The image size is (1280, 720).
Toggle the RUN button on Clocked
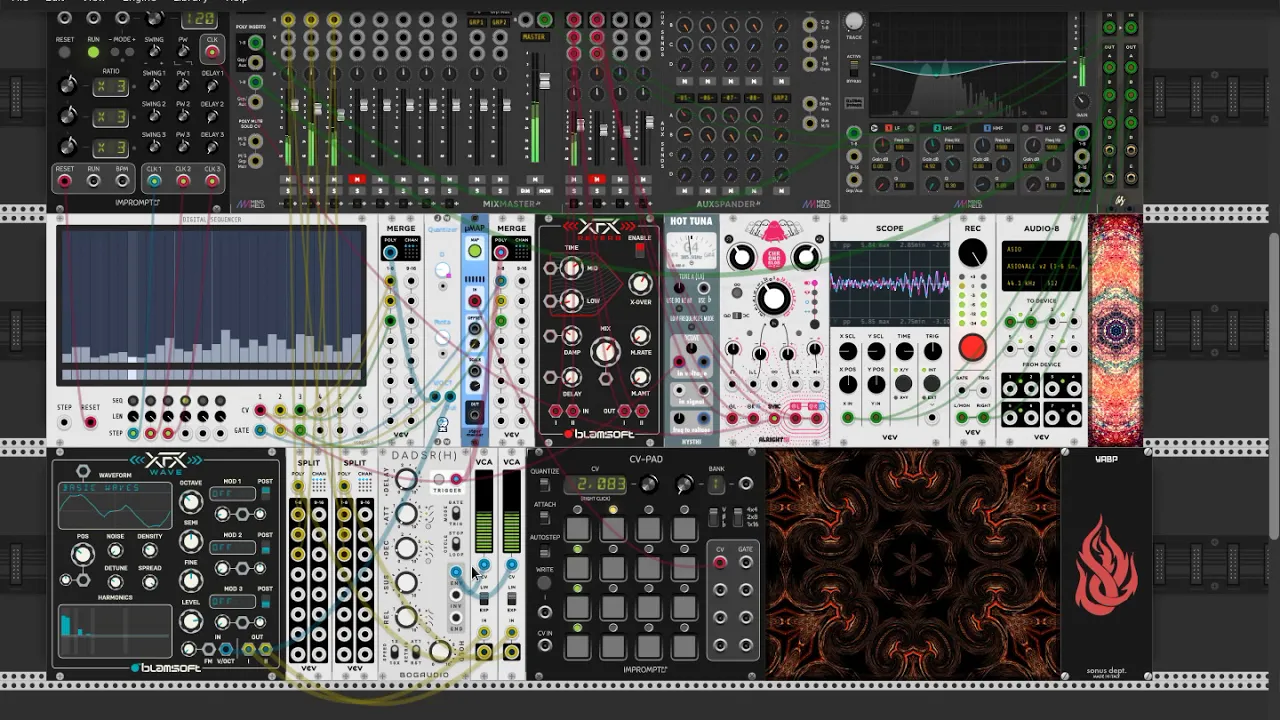coord(93,52)
